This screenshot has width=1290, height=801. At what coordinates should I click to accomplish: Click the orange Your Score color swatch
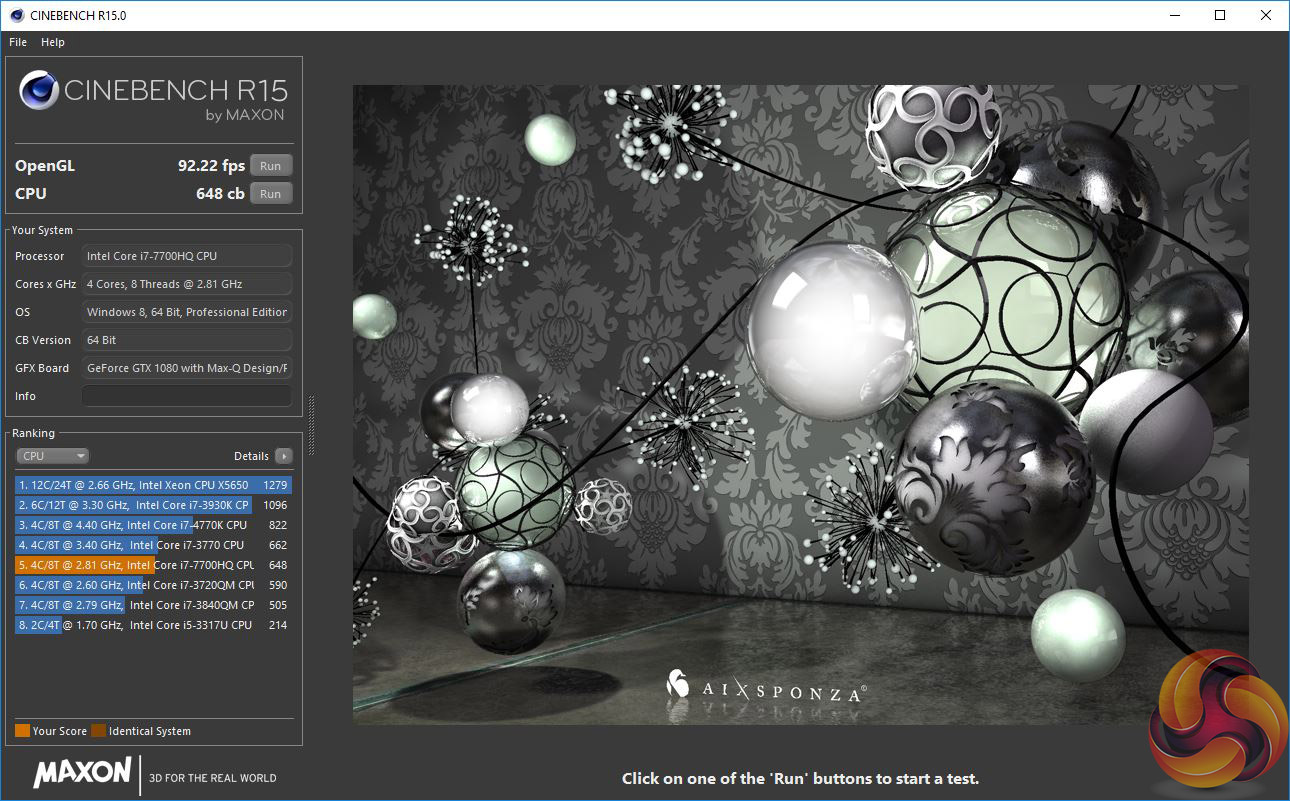point(22,731)
